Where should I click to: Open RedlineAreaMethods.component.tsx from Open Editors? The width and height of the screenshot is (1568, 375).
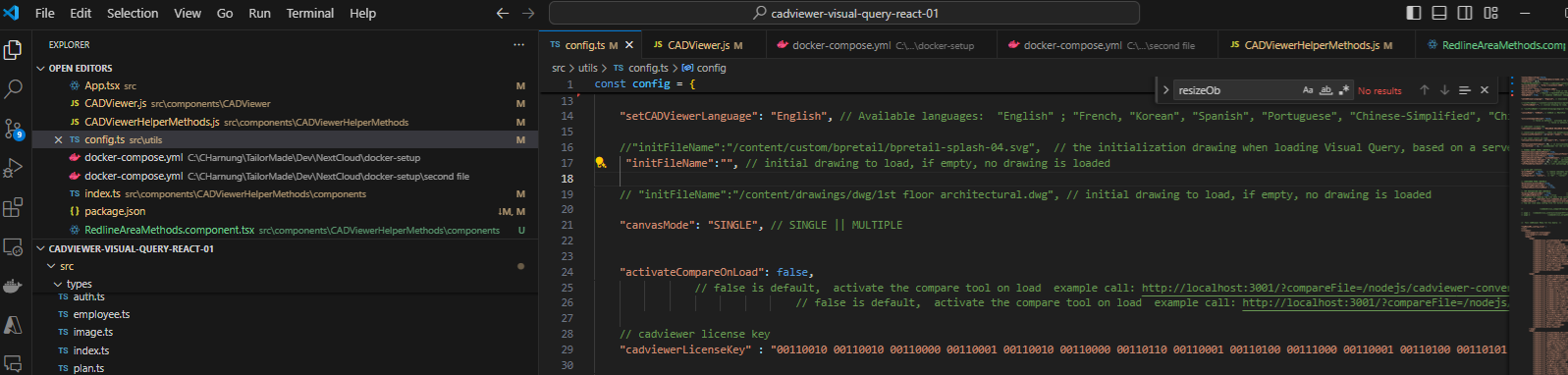tap(285, 230)
